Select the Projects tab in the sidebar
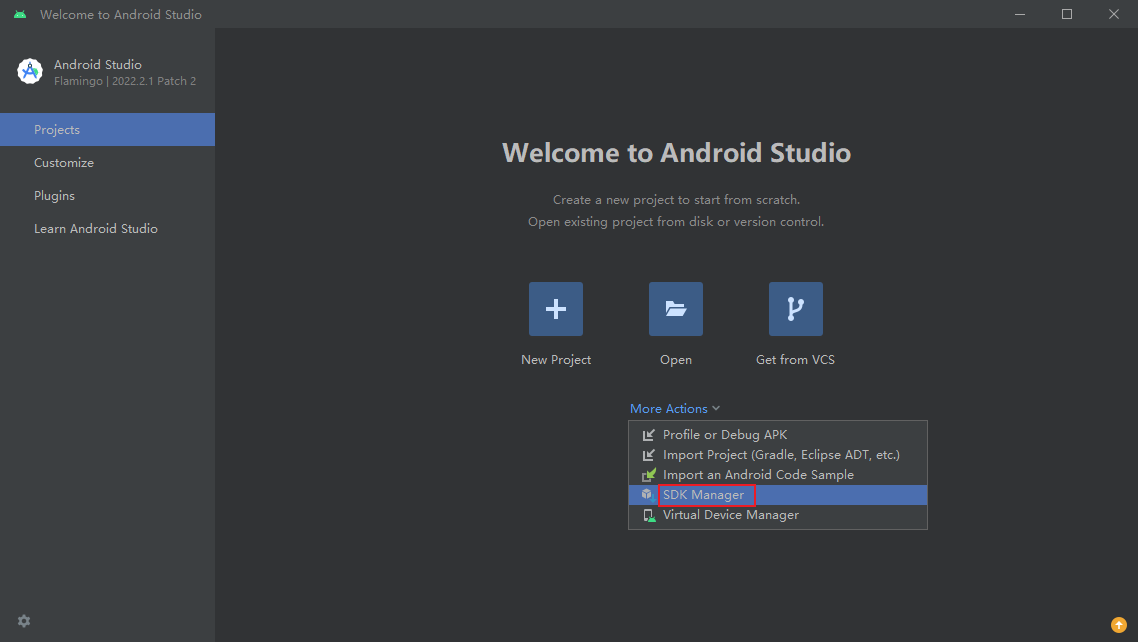The width and height of the screenshot is (1138, 642). [x=107, y=130]
